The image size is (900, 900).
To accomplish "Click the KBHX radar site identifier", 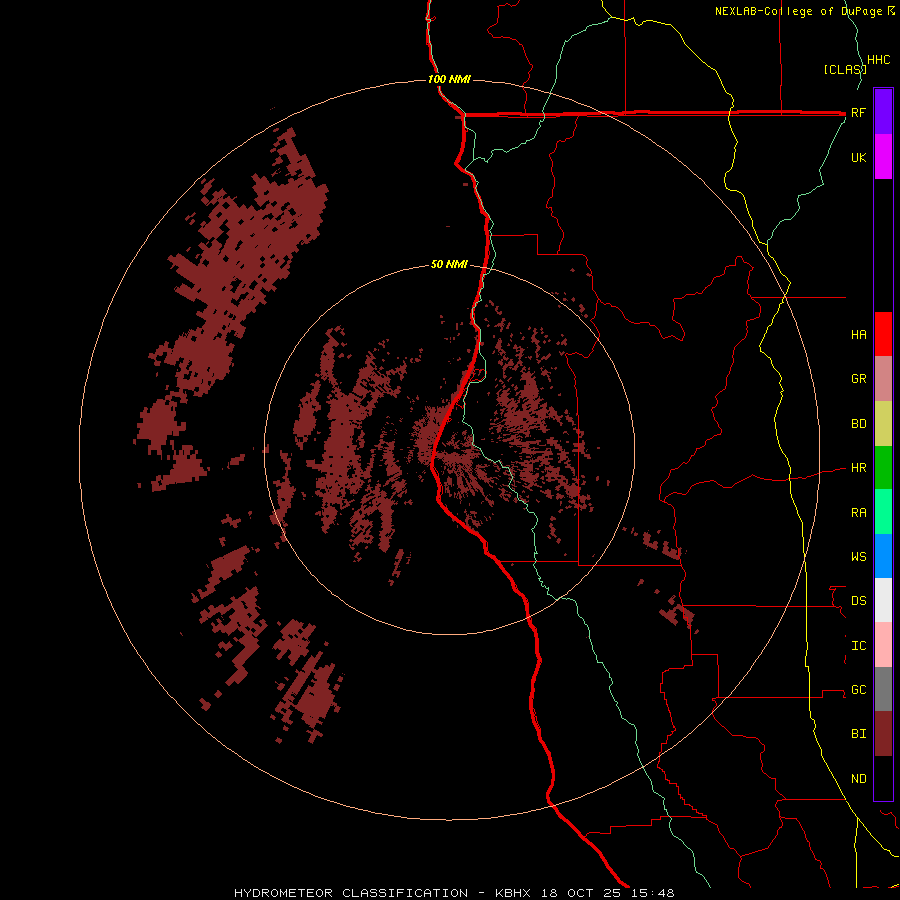I will [513, 893].
